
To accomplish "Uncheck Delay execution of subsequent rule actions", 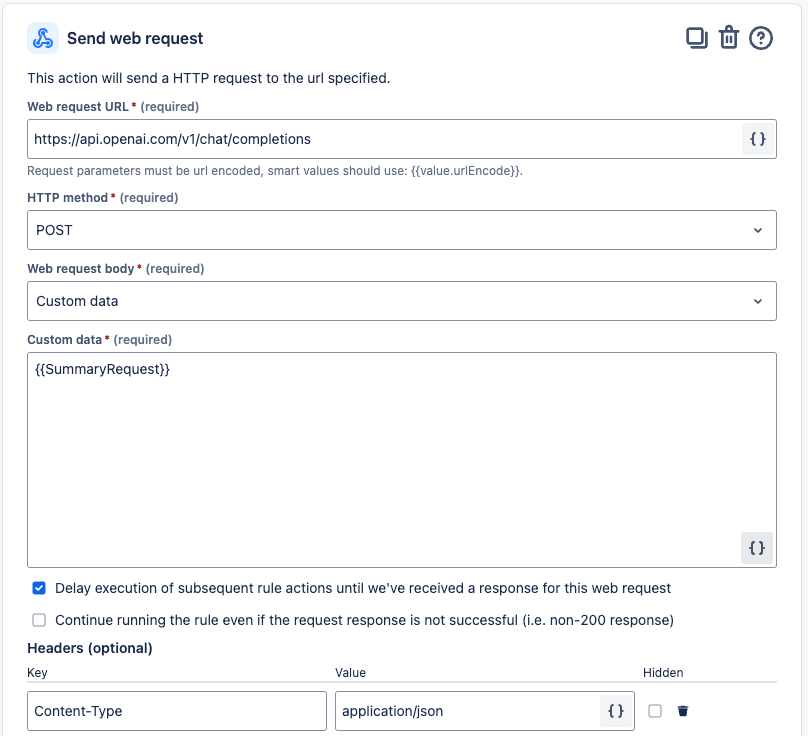I will [39, 588].
